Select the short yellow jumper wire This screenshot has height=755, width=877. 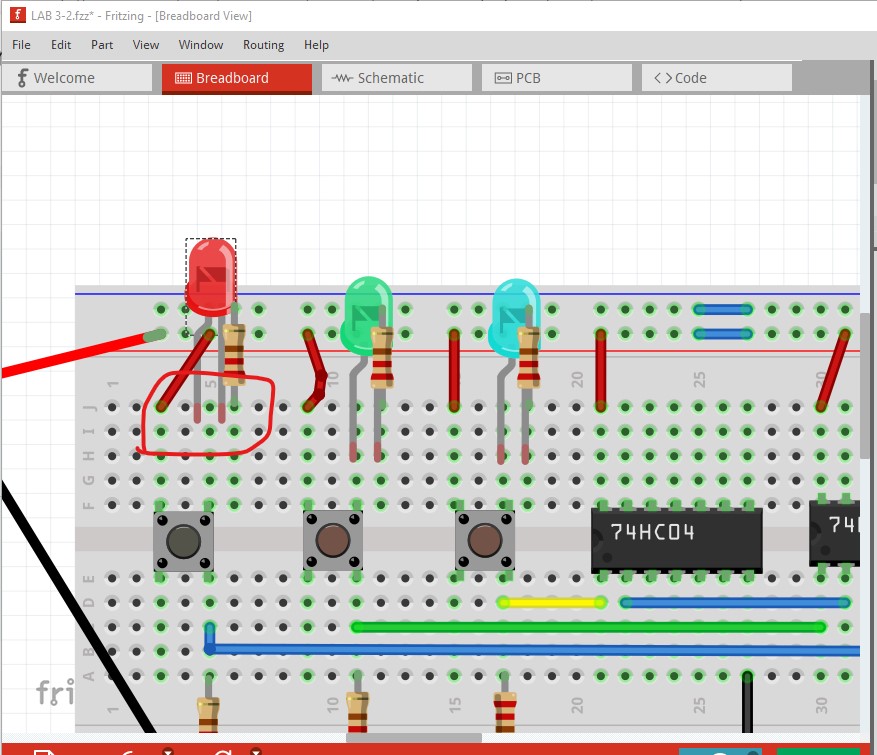click(x=552, y=603)
